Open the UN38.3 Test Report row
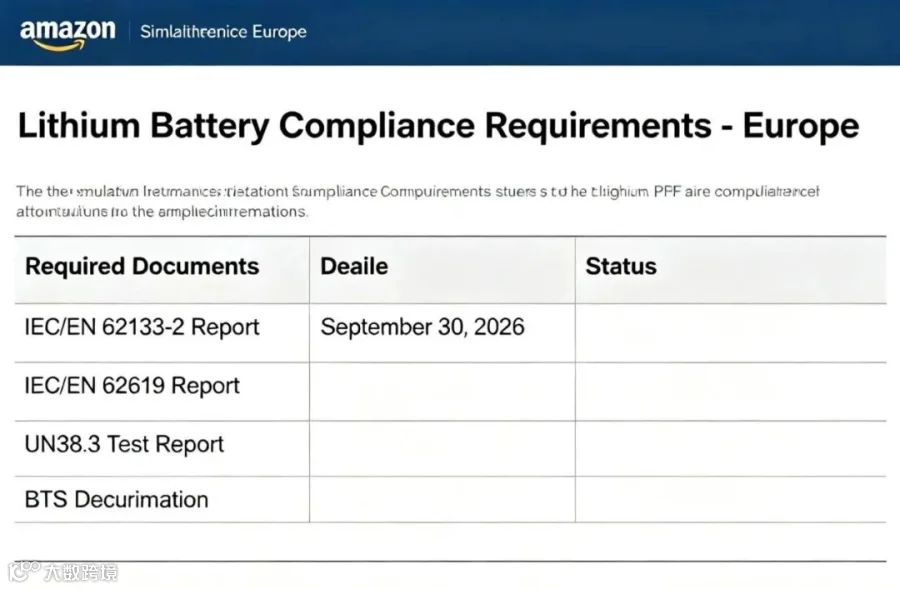This screenshot has width=900, height=589. point(451,449)
